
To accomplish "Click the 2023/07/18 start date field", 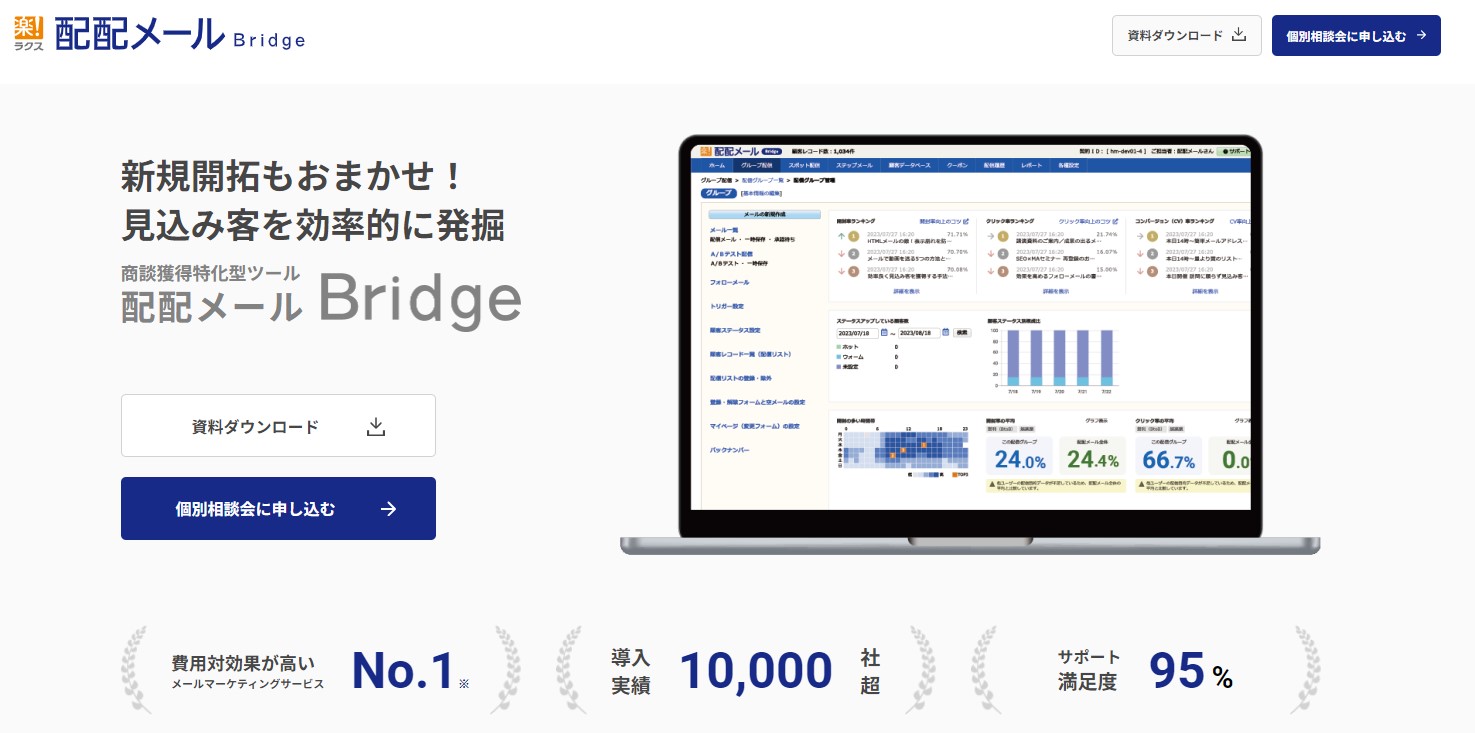I will 857,333.
